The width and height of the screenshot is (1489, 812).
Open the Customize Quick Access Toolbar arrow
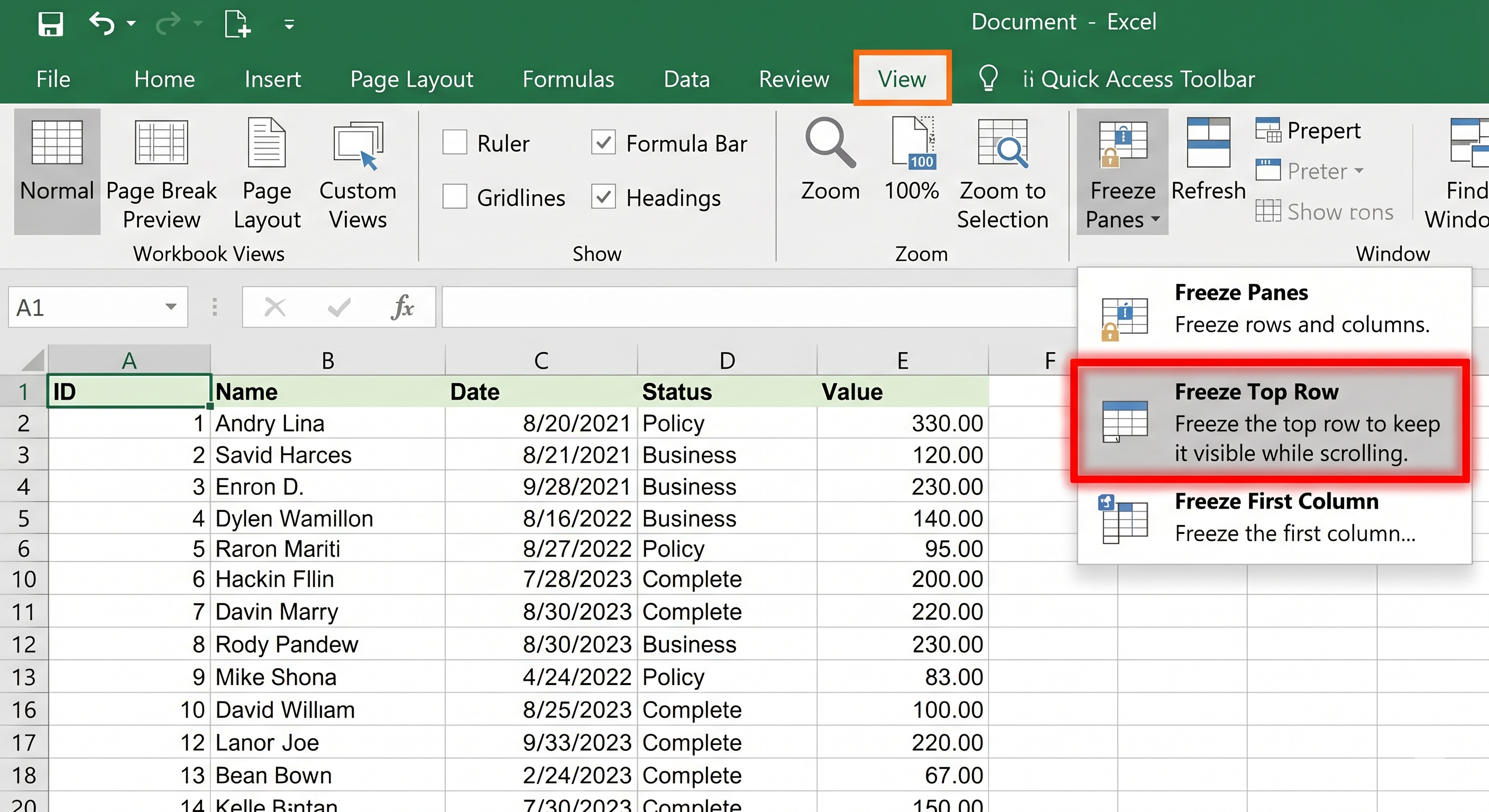(290, 24)
